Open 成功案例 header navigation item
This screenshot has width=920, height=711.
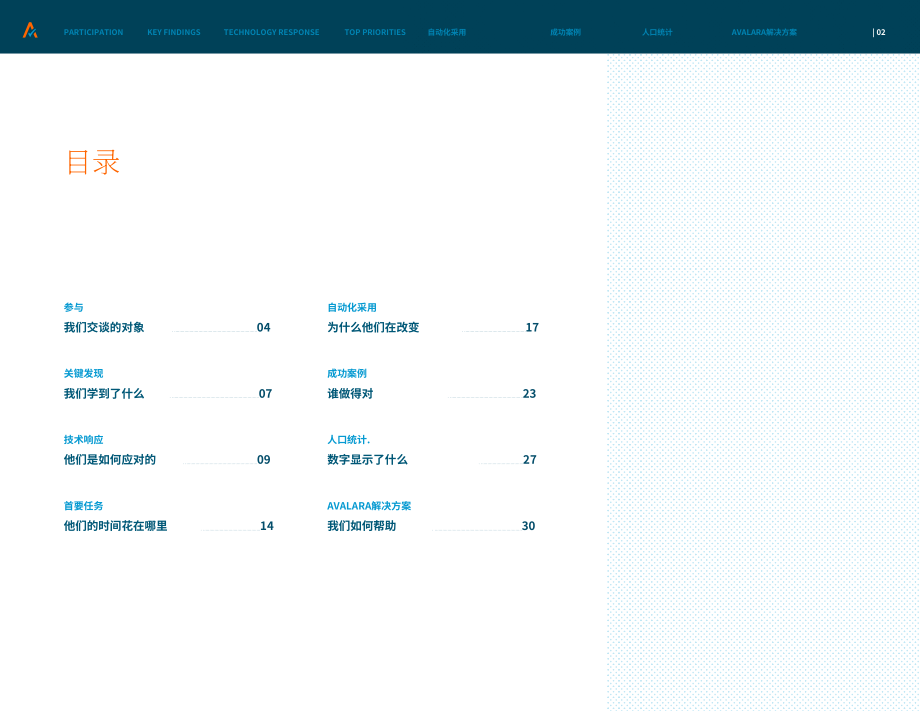coord(565,32)
